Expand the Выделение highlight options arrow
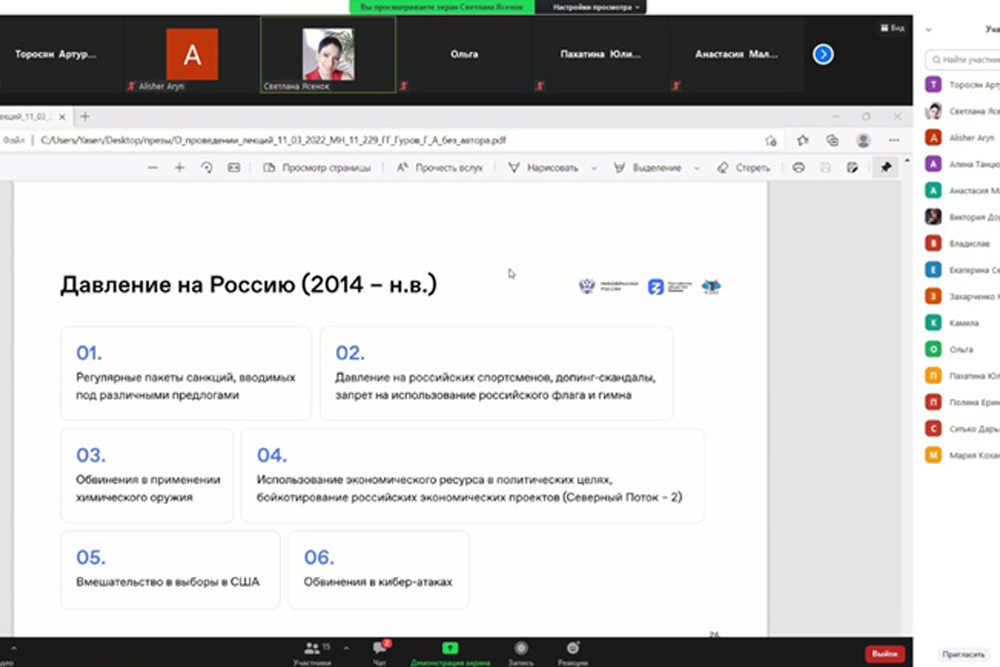 696,168
